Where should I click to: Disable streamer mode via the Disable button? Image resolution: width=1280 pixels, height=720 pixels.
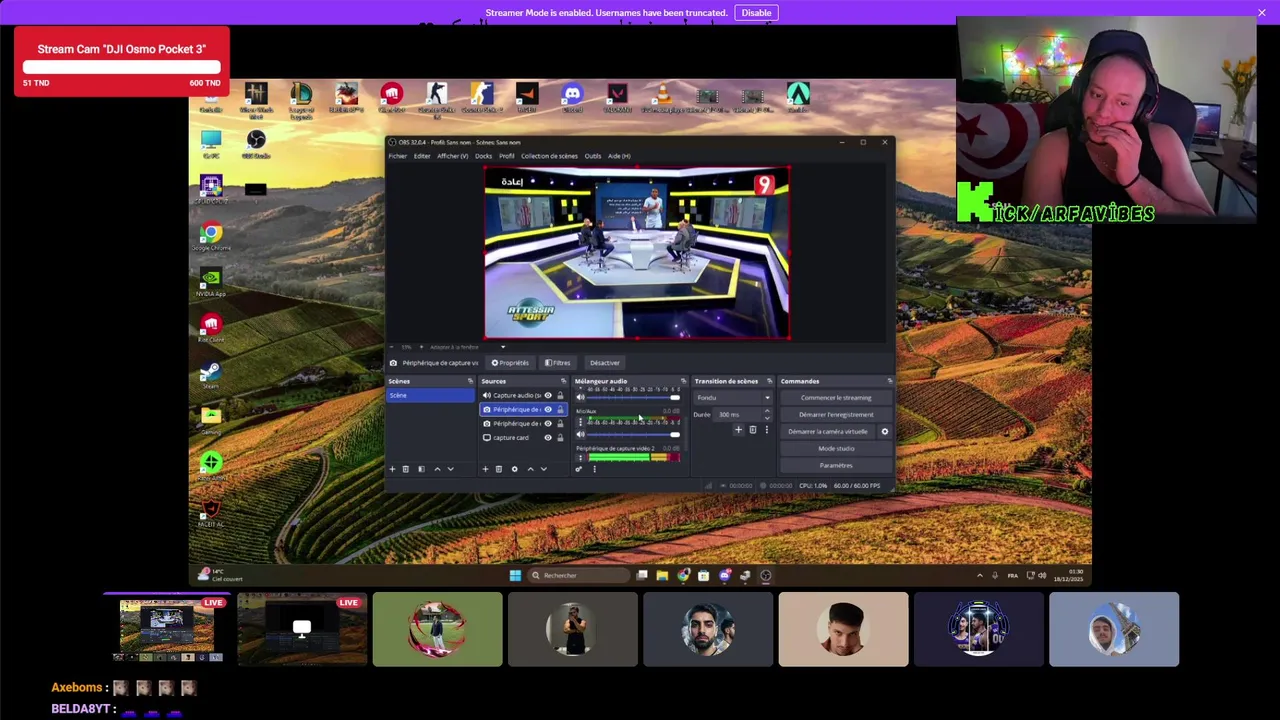[756, 13]
